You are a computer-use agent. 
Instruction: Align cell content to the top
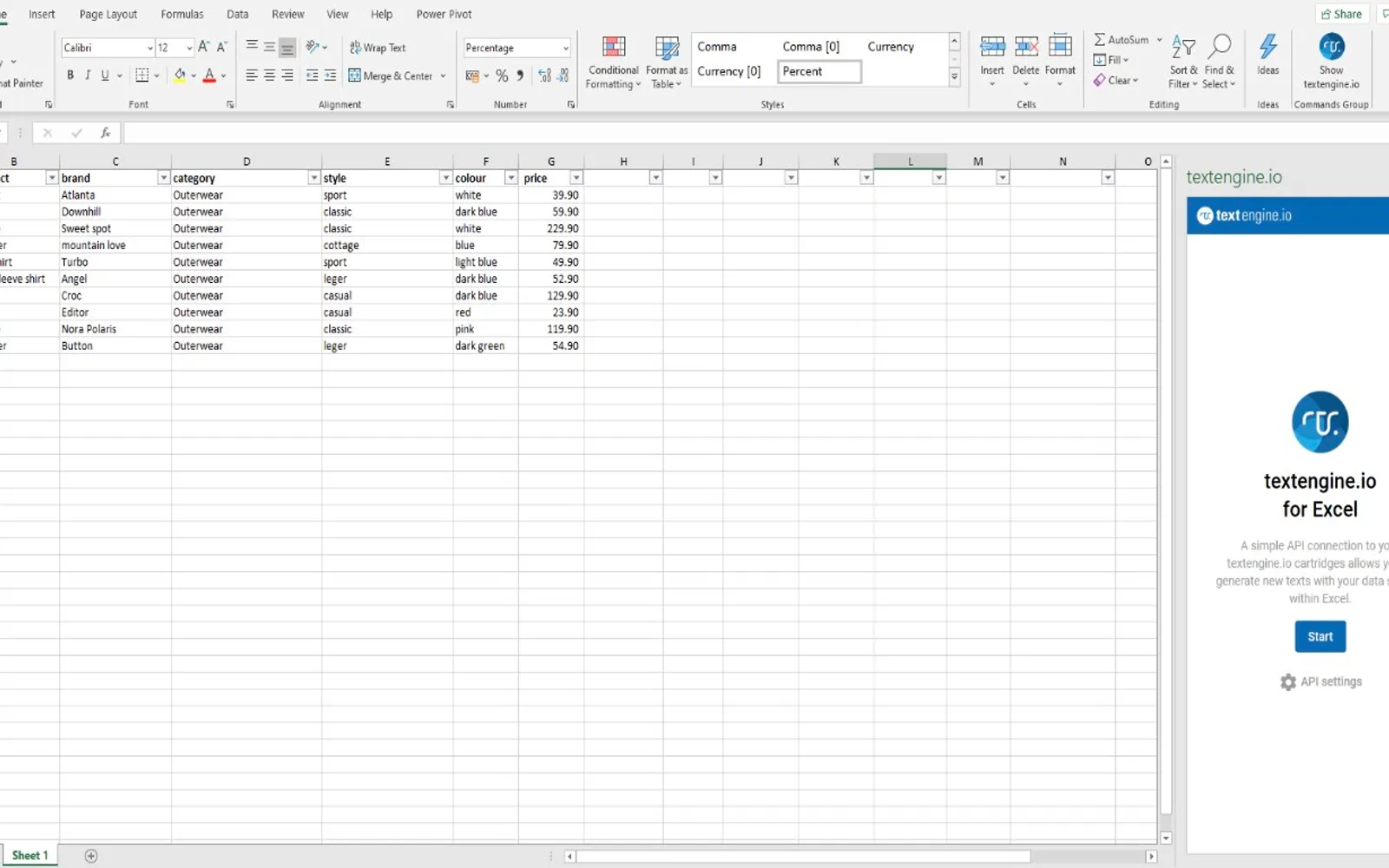tap(252, 47)
